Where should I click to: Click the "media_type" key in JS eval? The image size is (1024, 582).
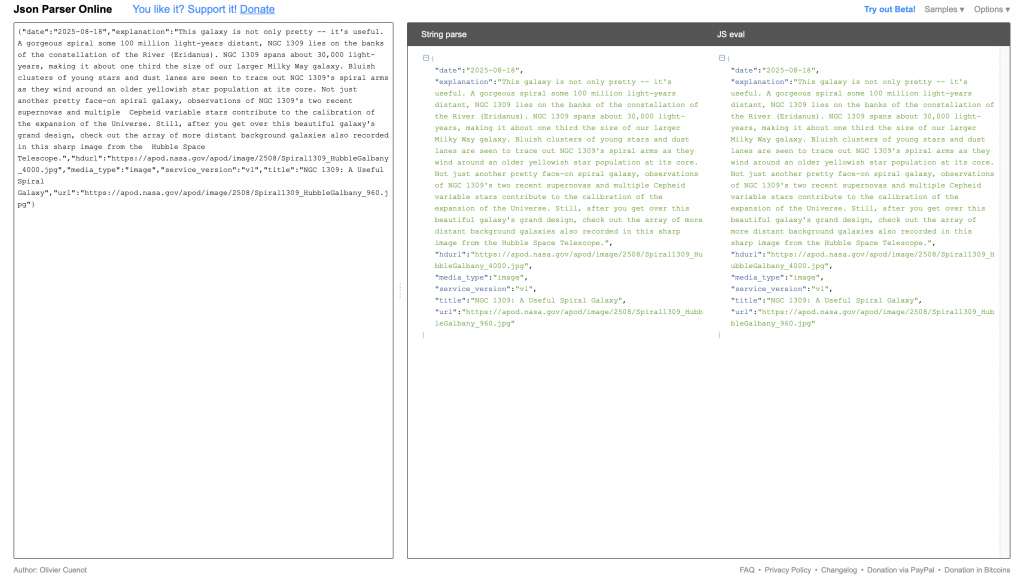click(x=758, y=278)
